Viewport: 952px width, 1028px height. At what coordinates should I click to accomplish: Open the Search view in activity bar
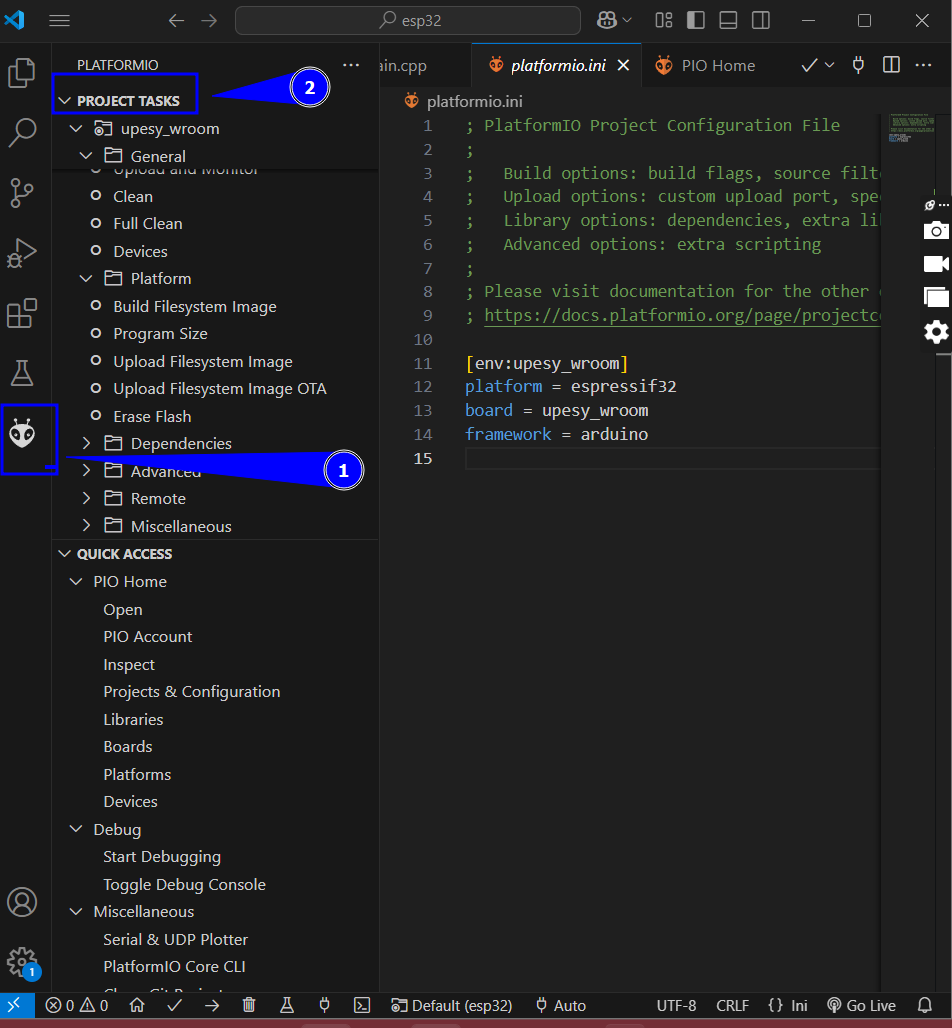tap(22, 132)
